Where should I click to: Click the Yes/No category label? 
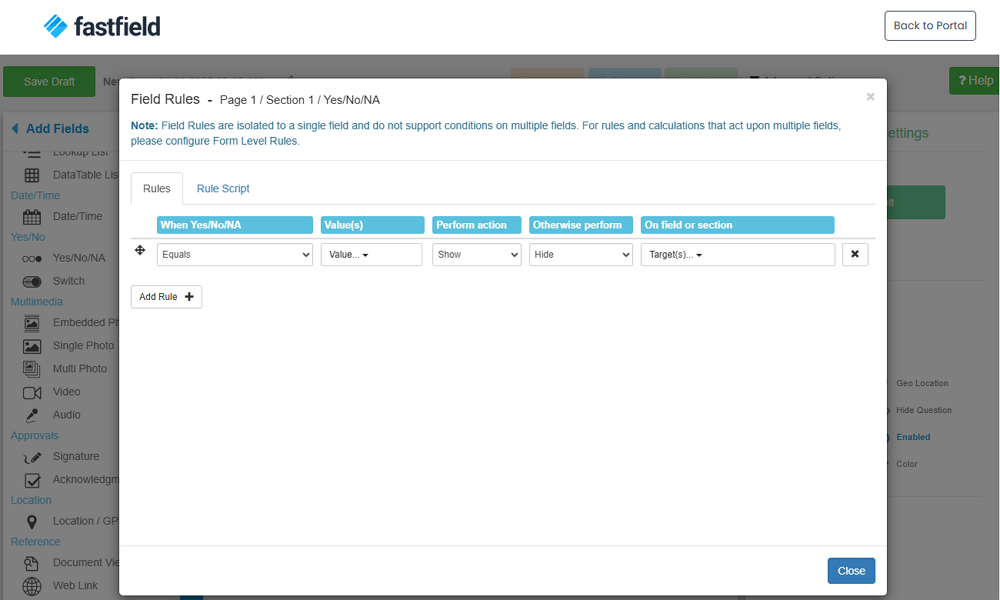(27, 237)
